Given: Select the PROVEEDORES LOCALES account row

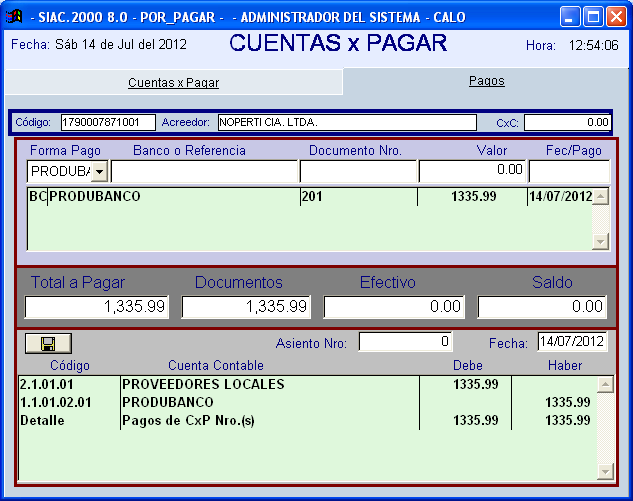Looking at the screenshot, I should coord(300,384).
